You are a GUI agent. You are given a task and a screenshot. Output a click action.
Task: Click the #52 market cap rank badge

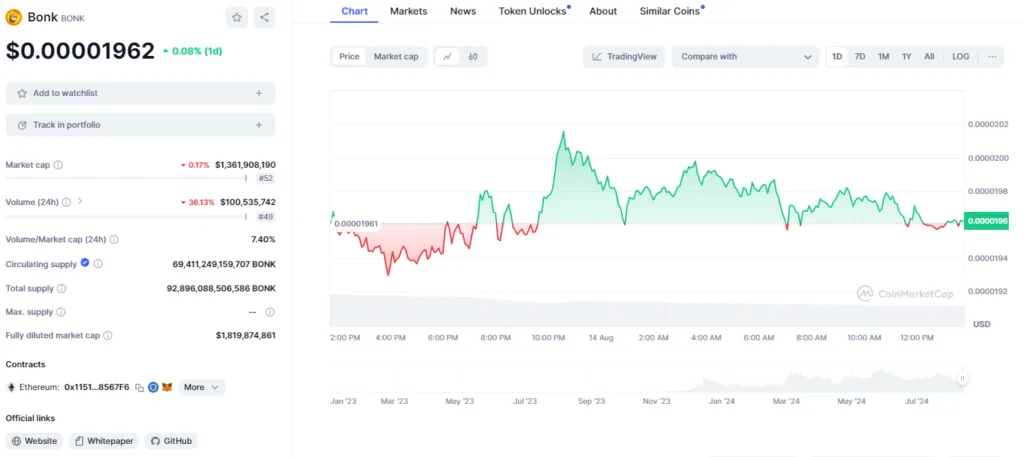265,178
